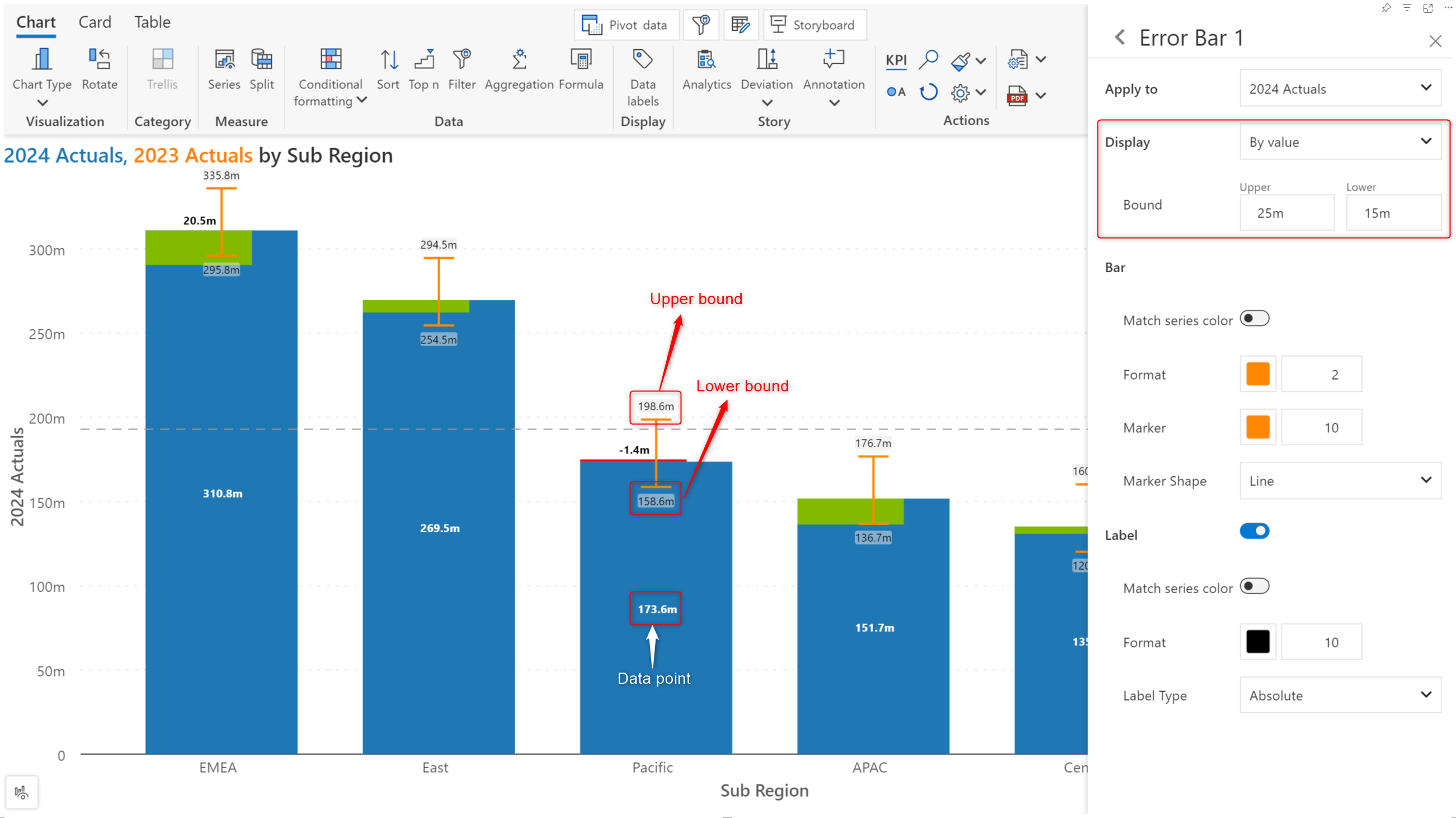The width and height of the screenshot is (1456, 818).
Task: Expand the Conditional formatting chevron
Action: pyautogui.click(x=362, y=100)
